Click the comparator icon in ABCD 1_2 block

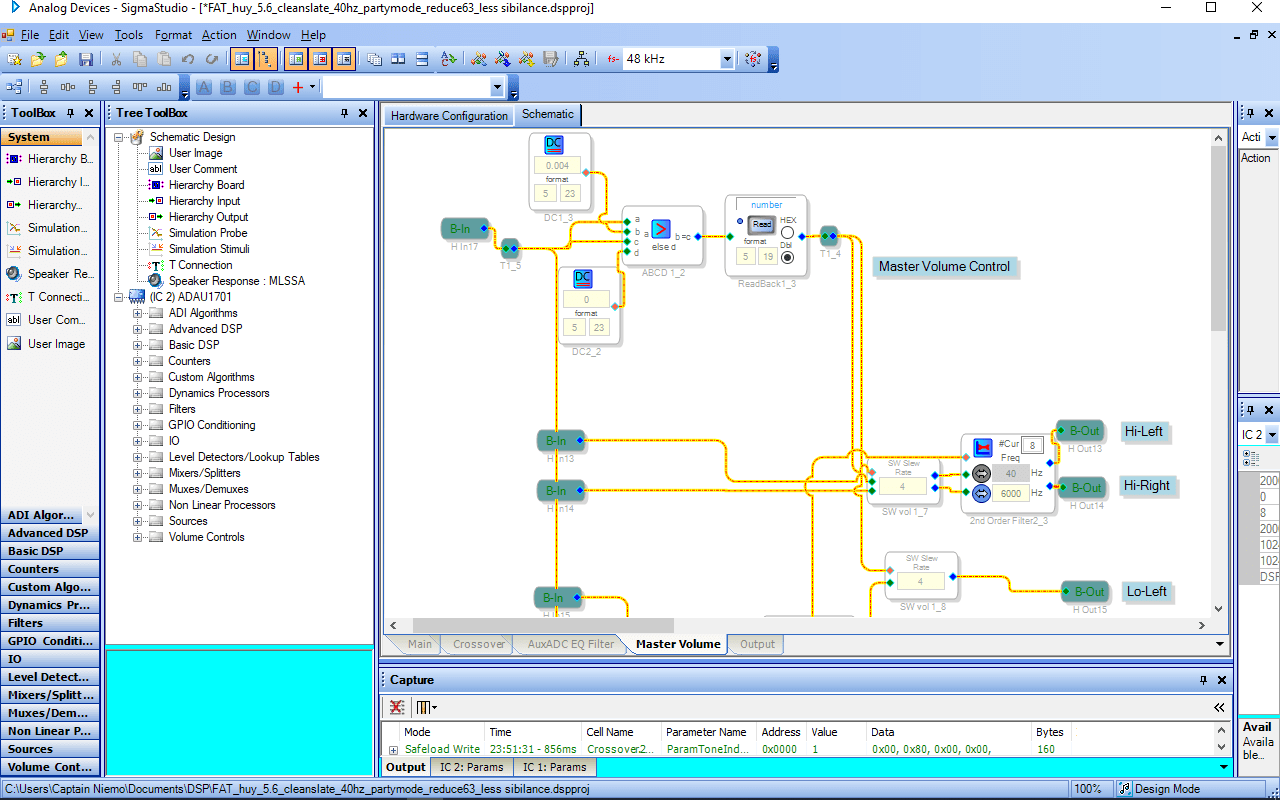[661, 229]
